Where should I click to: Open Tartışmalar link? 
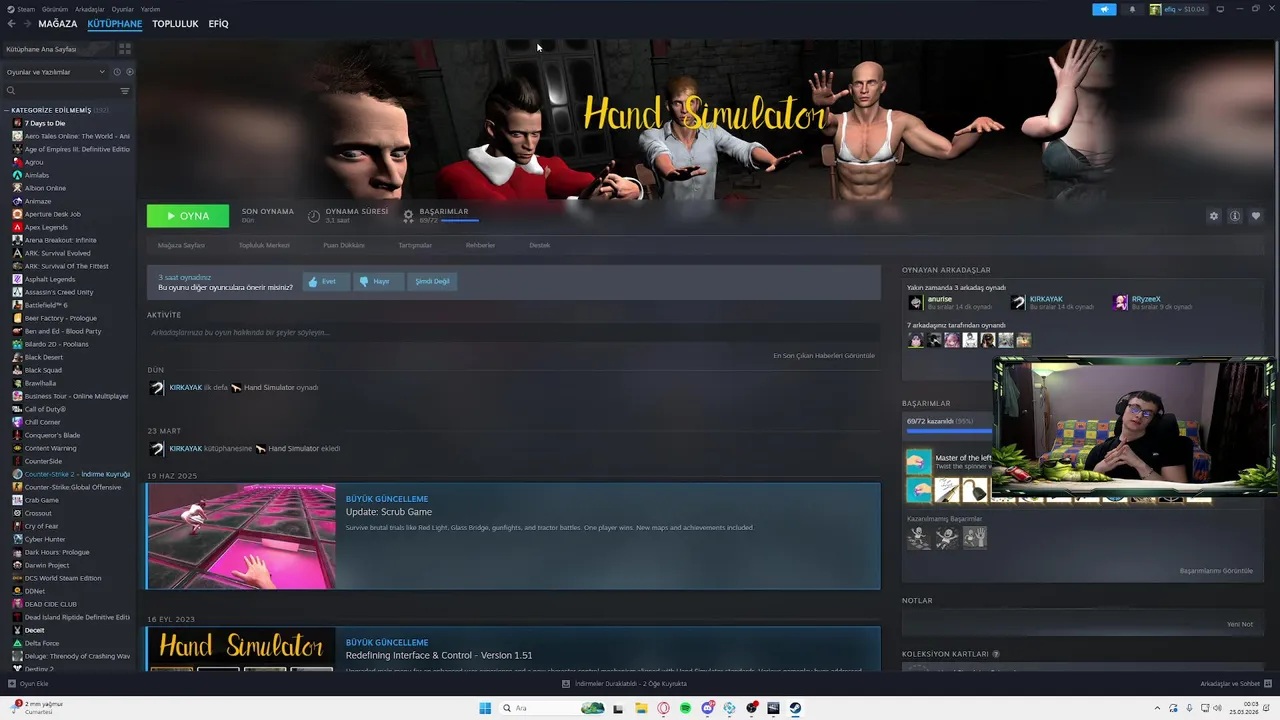(x=416, y=245)
